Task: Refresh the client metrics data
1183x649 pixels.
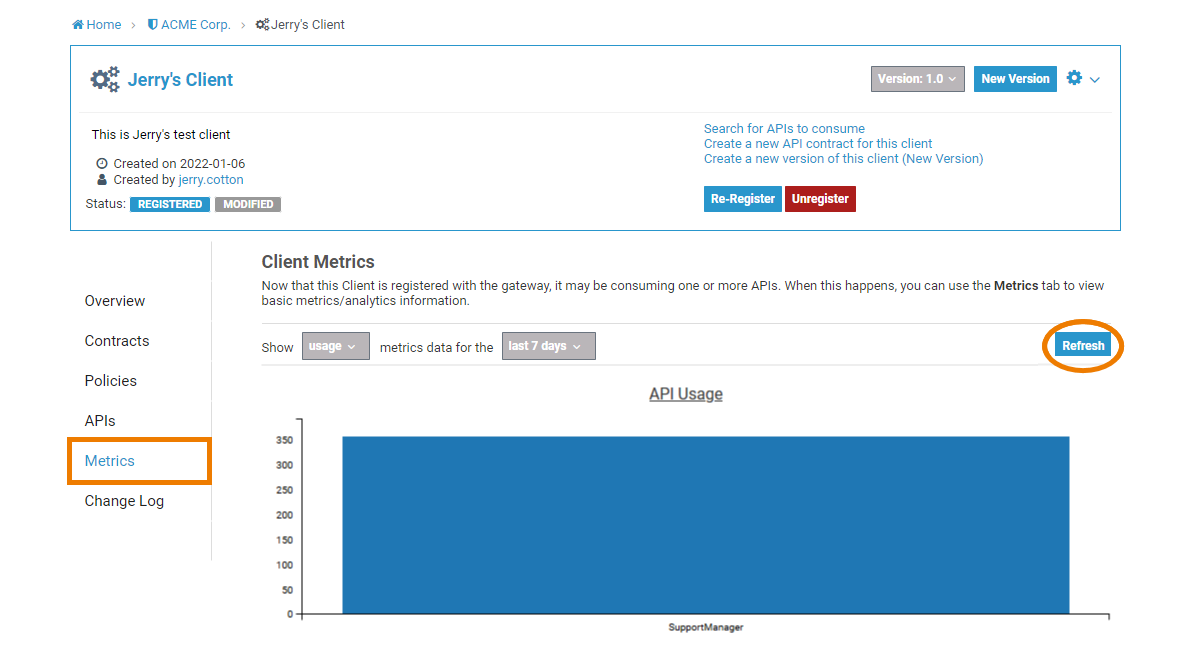Action: click(x=1083, y=346)
